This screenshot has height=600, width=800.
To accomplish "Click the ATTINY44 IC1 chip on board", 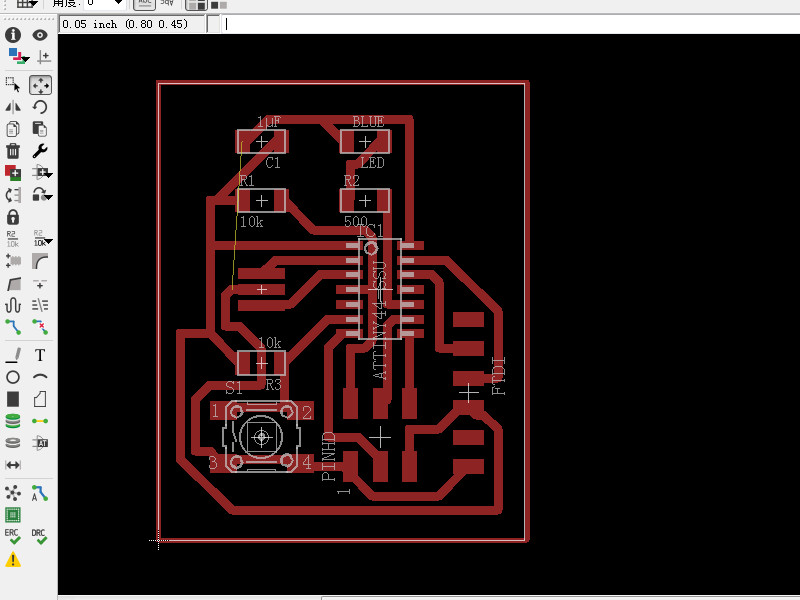I will (x=380, y=289).
